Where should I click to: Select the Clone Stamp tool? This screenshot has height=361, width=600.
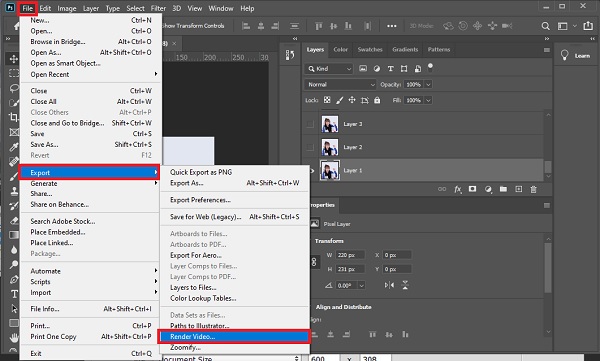pos(14,191)
